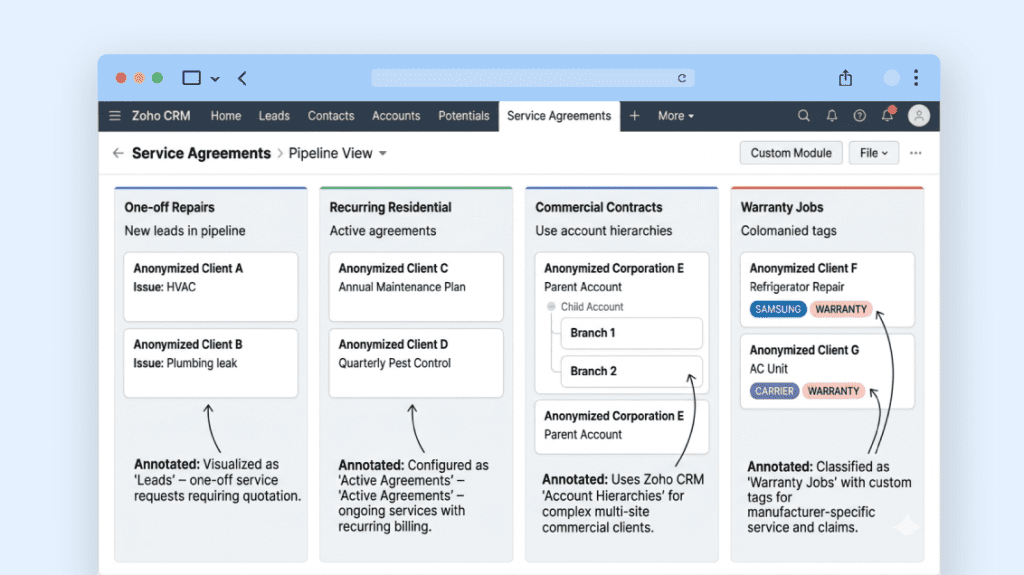
Task: Click the help question mark icon
Action: coord(859,116)
